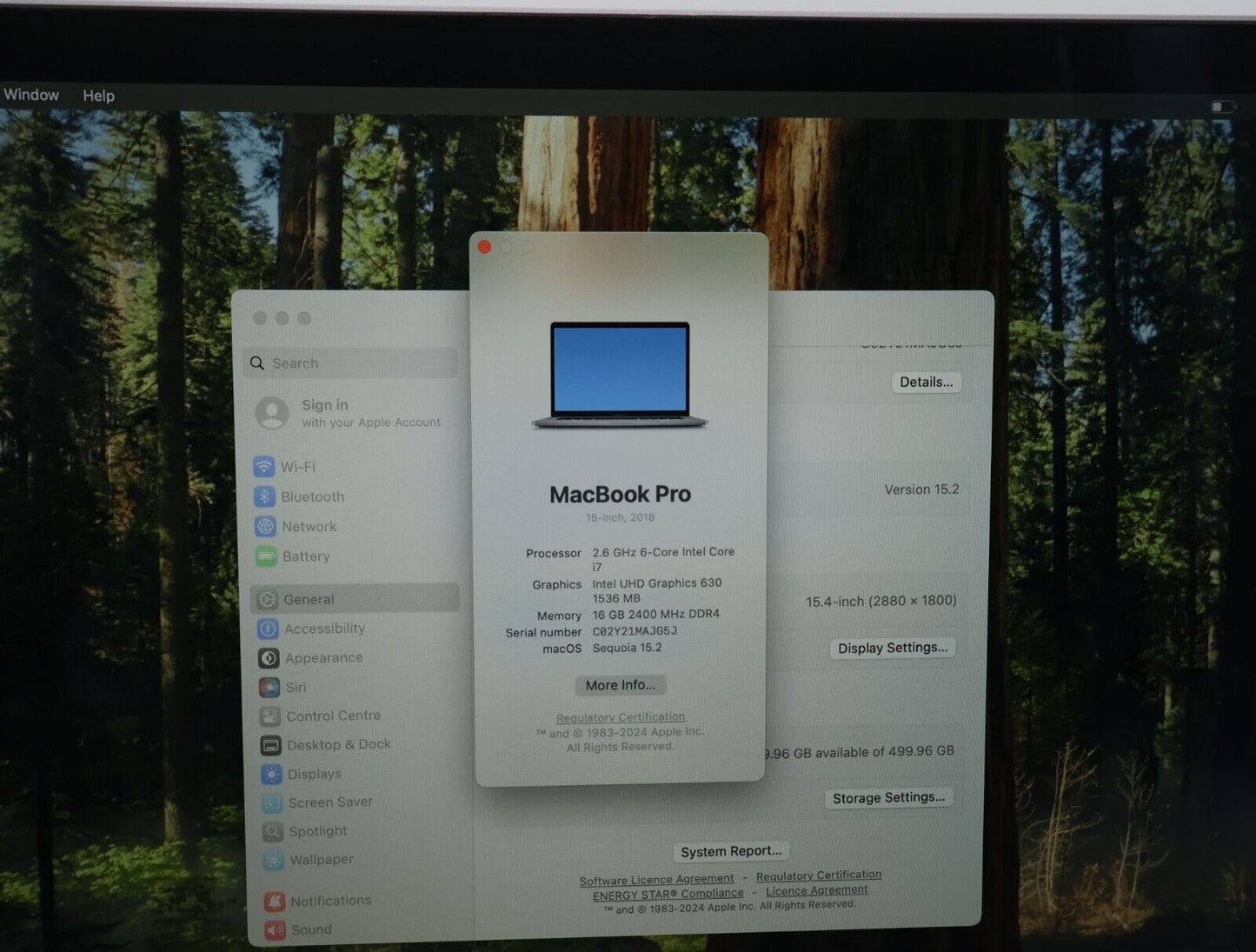Open the Siri icon in sidebar
Viewport: 1256px width, 952px height.
[269, 687]
